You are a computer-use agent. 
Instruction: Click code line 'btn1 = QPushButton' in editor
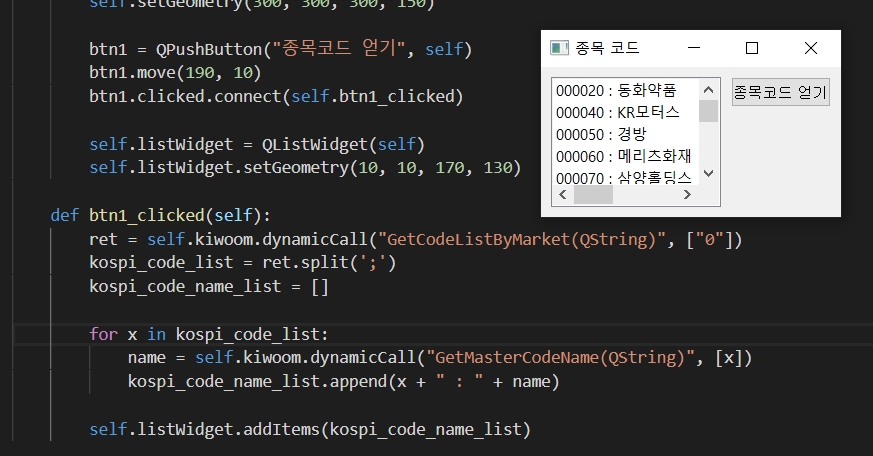pyautogui.click(x=281, y=49)
